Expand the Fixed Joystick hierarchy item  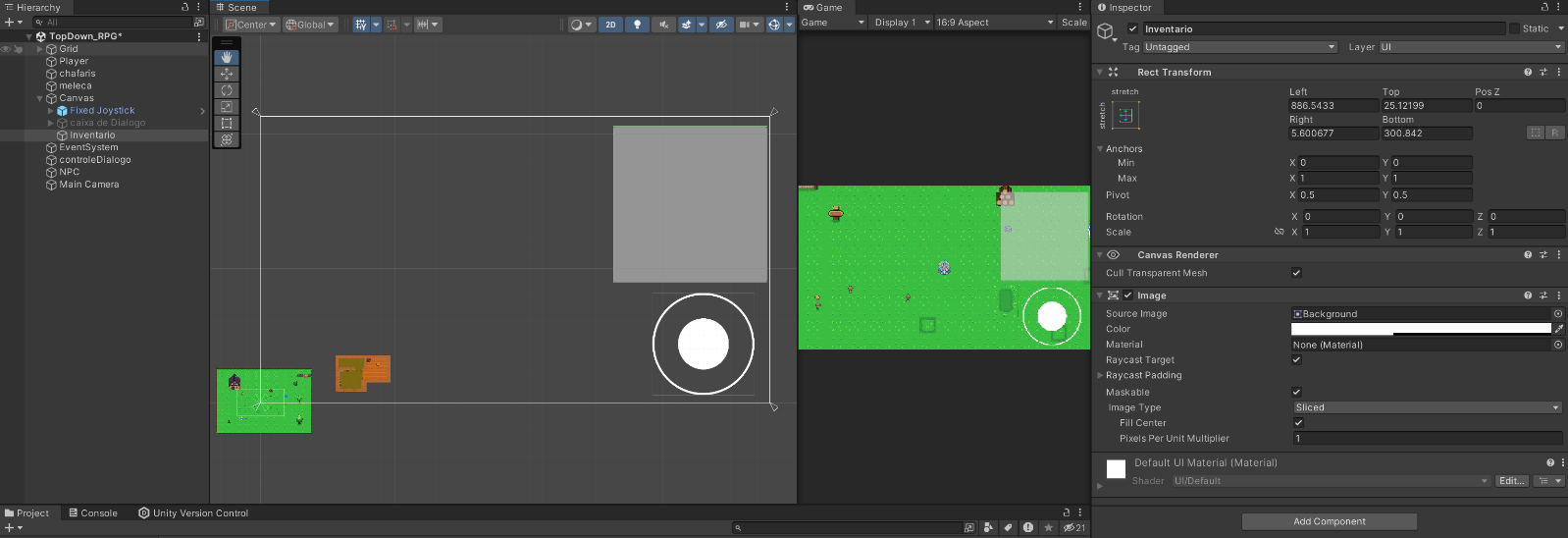[x=51, y=111]
